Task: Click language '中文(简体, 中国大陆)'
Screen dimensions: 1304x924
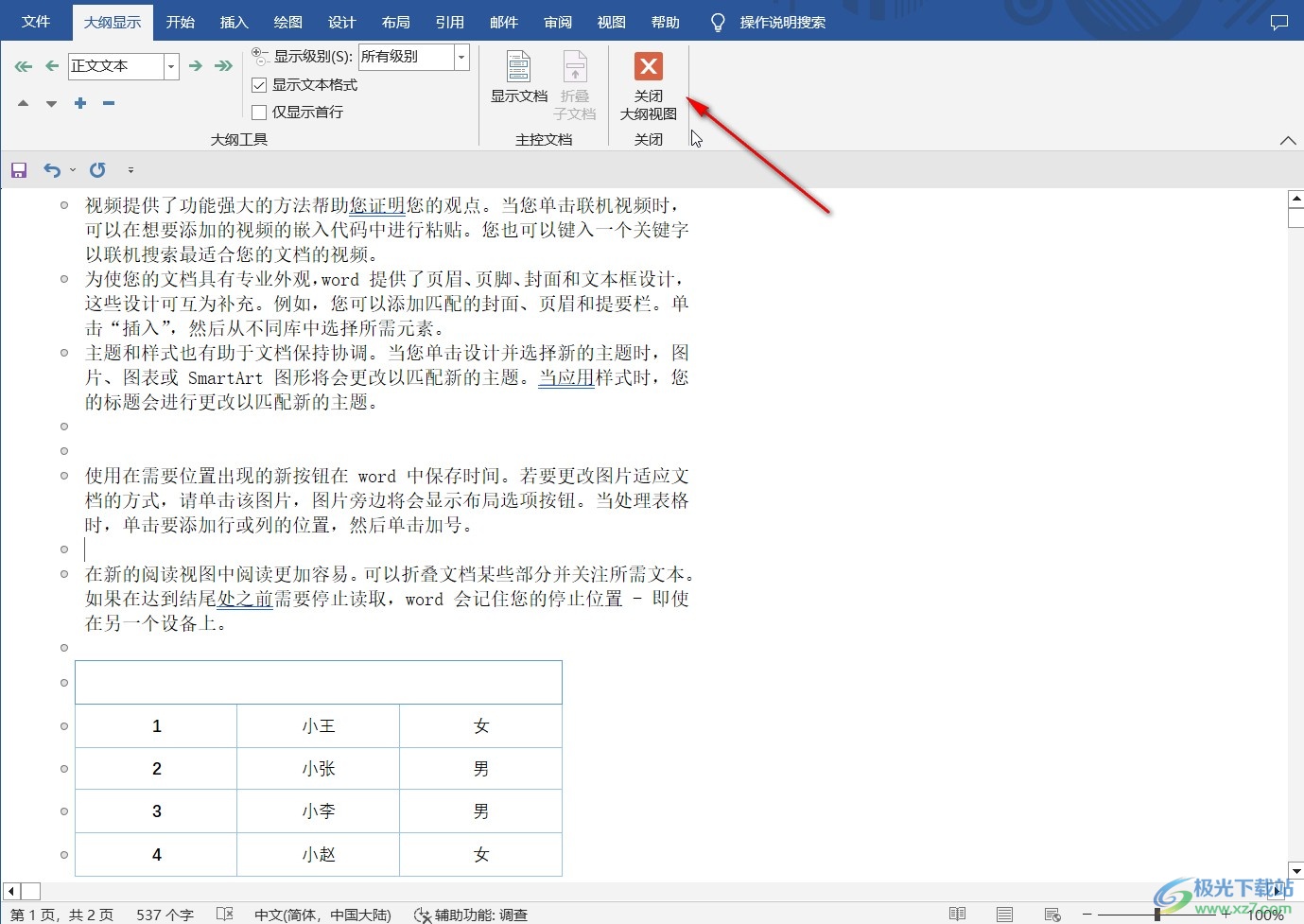Action: [x=322, y=915]
